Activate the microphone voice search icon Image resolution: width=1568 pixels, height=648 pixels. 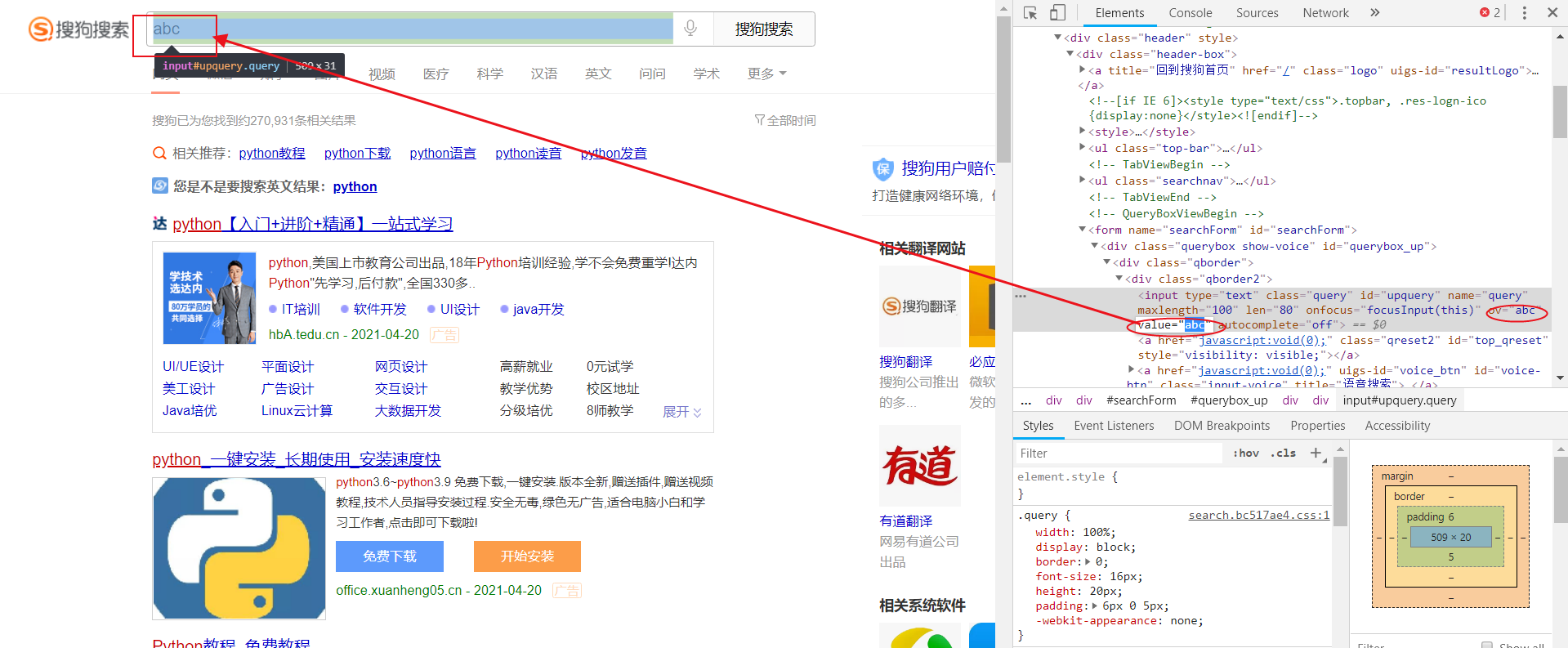[690, 29]
